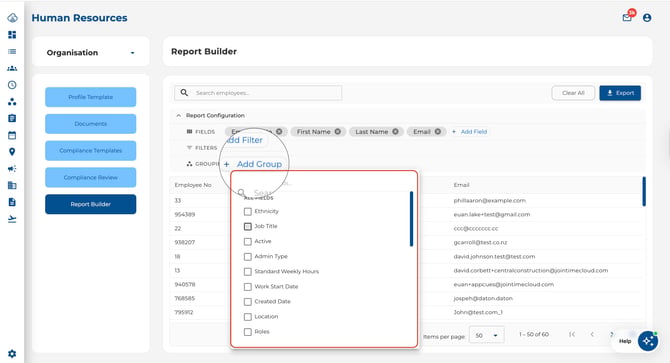This screenshot has width=670, height=363.
Task: Open the list view sidebar icon
Action: tap(12, 51)
